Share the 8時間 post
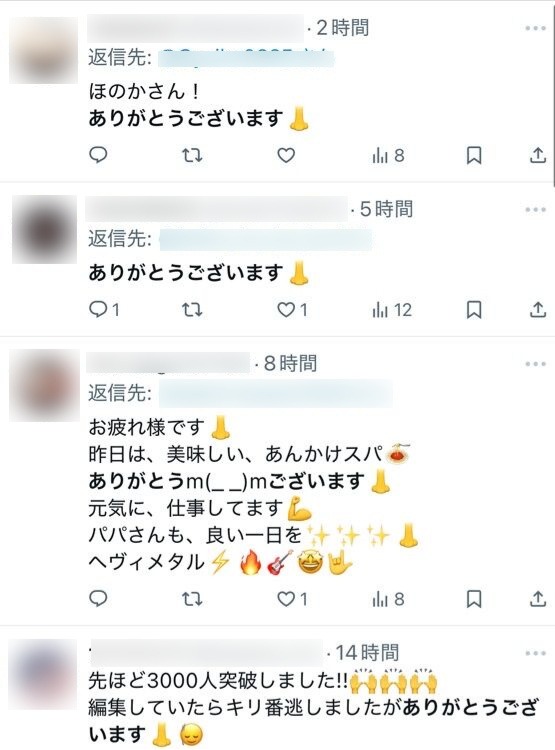This screenshot has height=750, width=555. 538,599
